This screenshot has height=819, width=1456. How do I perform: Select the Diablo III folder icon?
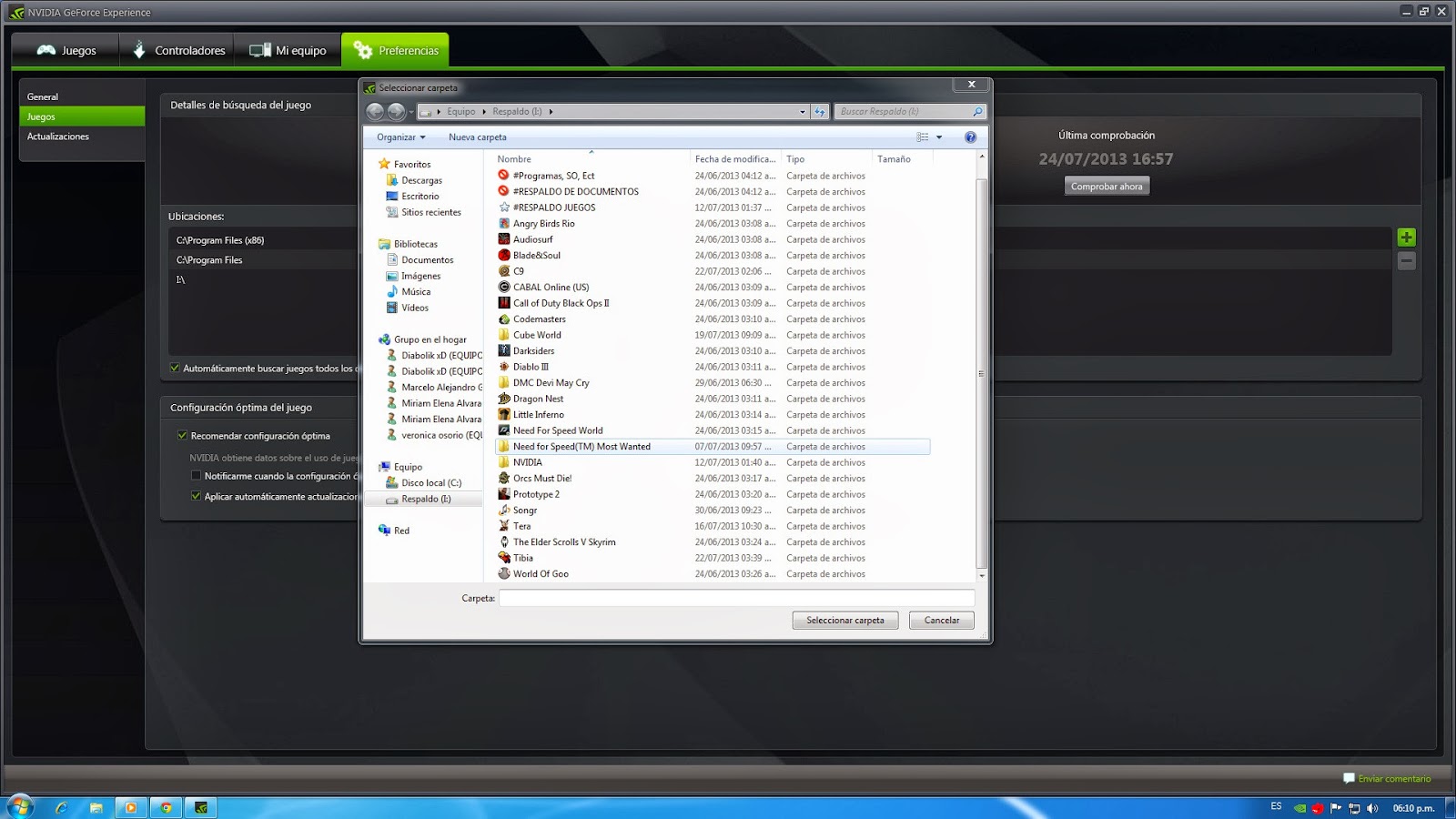coord(504,367)
